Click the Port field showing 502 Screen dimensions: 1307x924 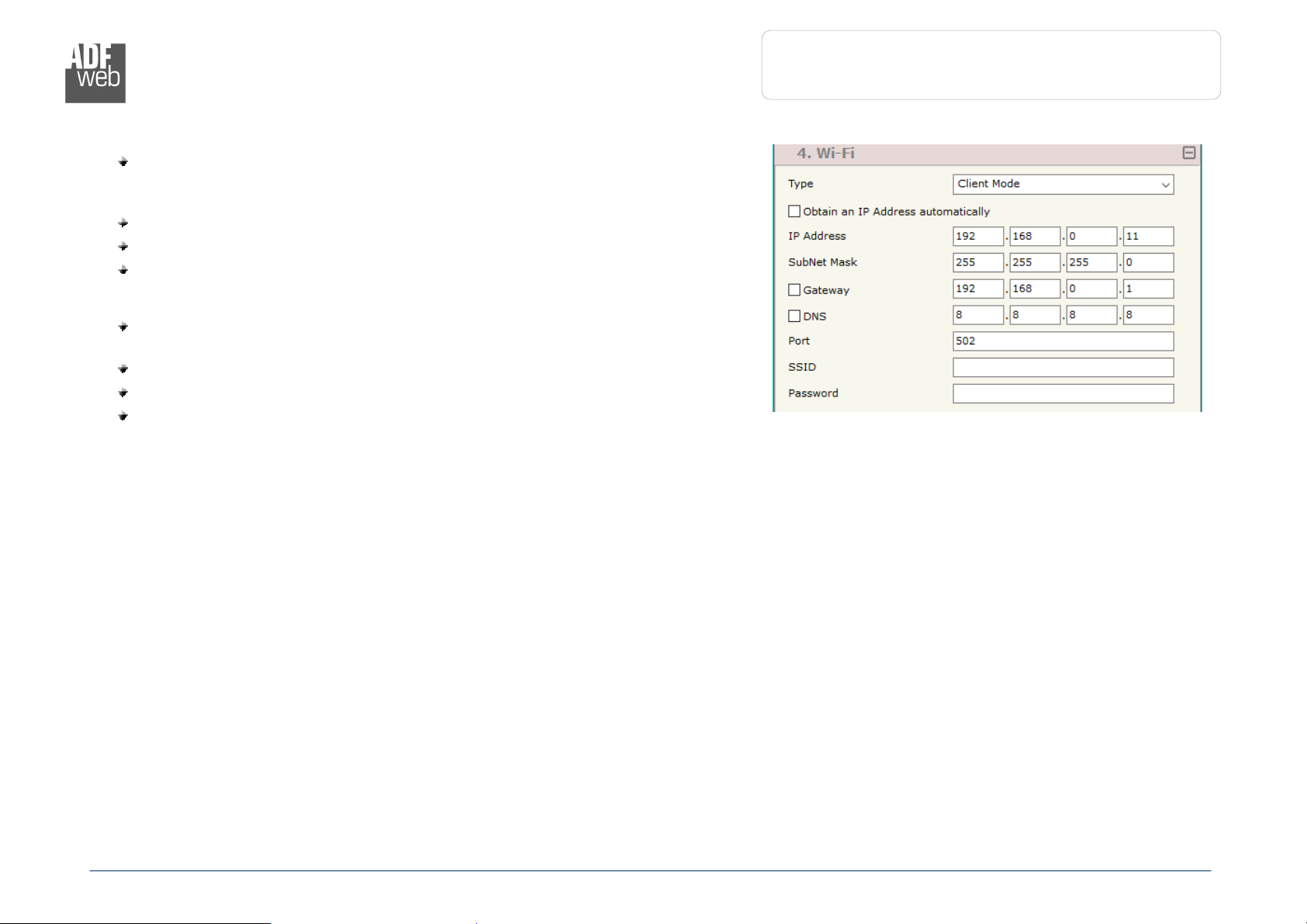(1063, 341)
